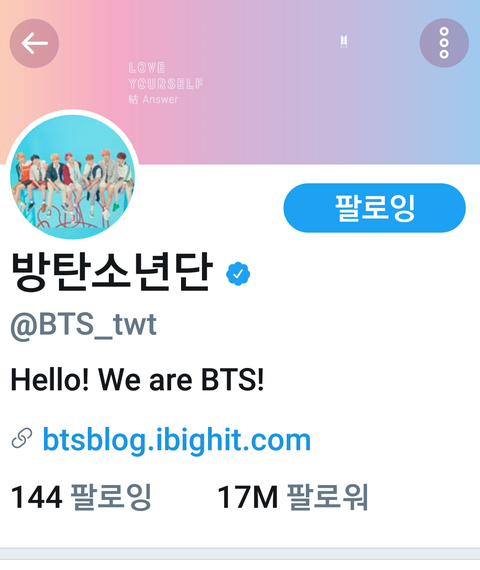The width and height of the screenshot is (480, 570).
Task: View the 17M 팔로워 followers list
Action: (x=293, y=497)
